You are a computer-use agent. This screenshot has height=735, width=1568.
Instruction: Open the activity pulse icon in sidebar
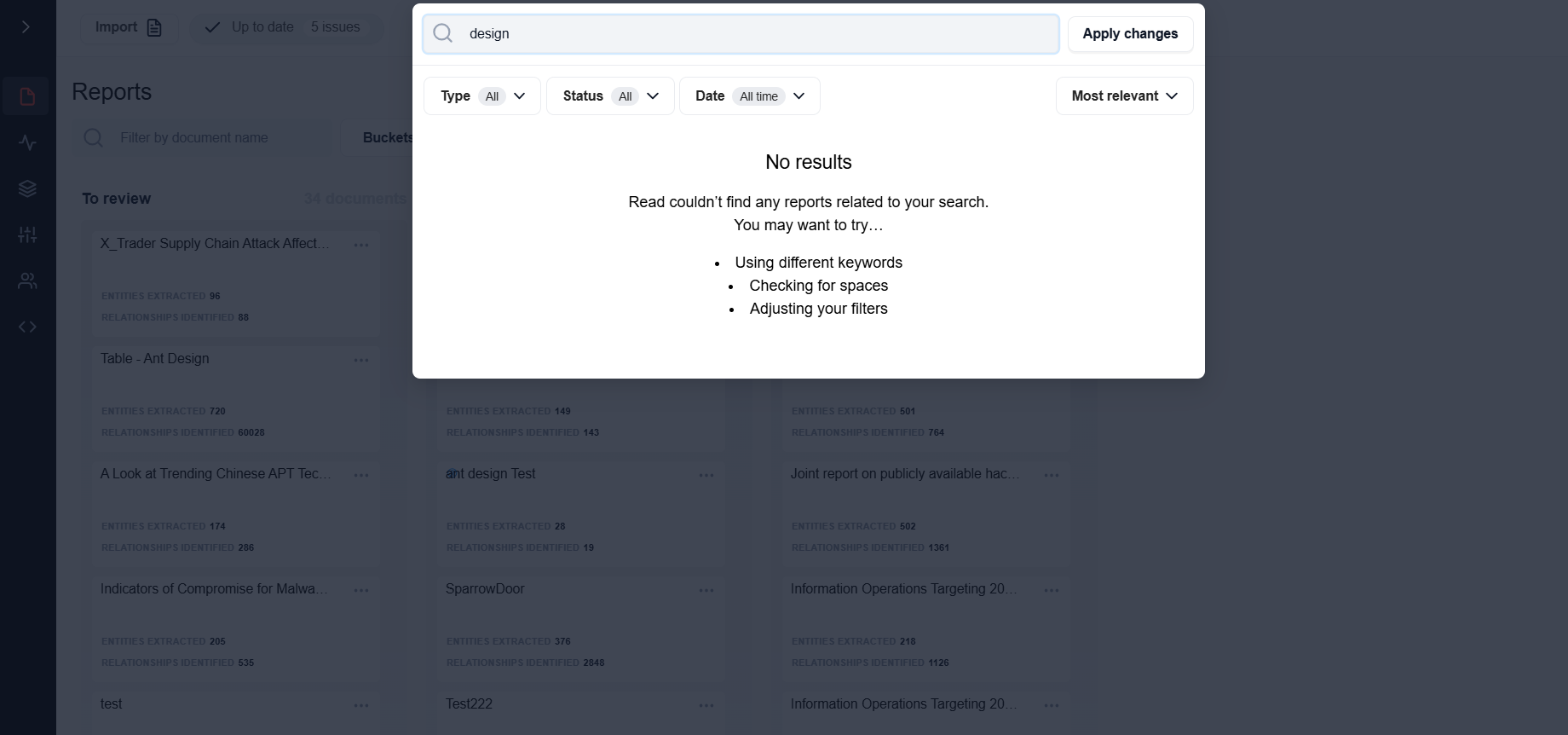[x=27, y=142]
